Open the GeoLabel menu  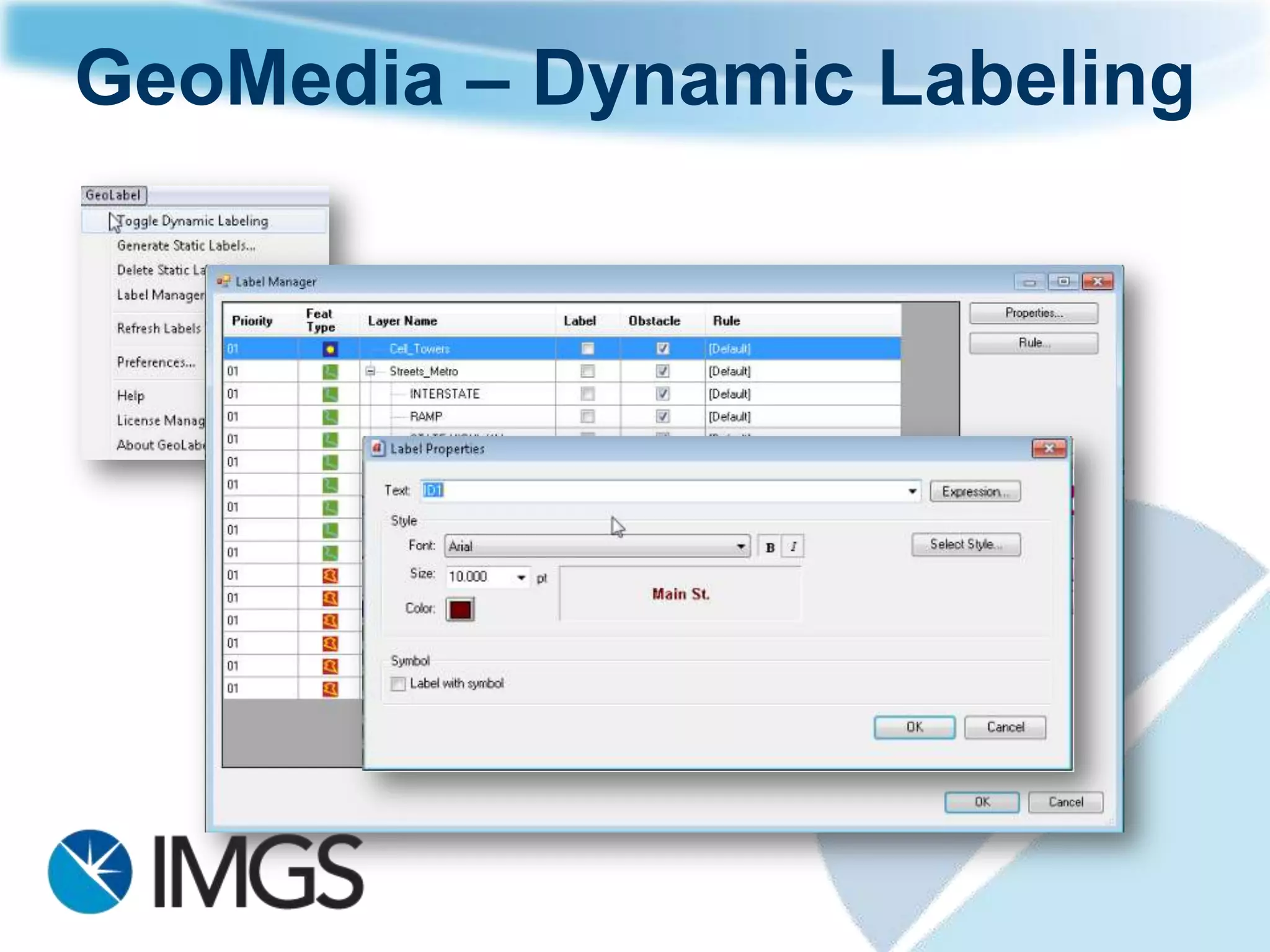[x=113, y=195]
